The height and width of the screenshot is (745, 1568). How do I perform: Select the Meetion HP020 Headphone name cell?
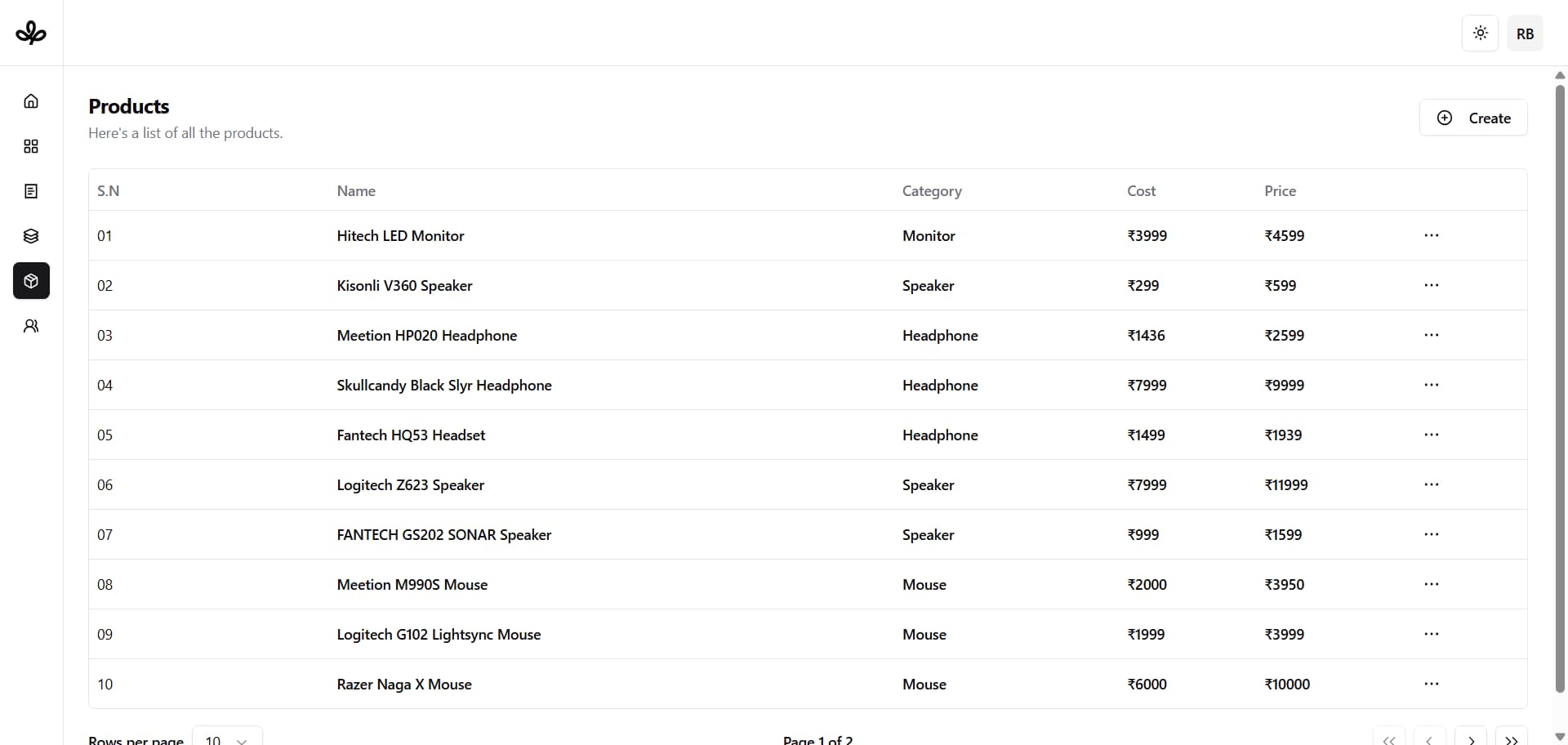(427, 335)
